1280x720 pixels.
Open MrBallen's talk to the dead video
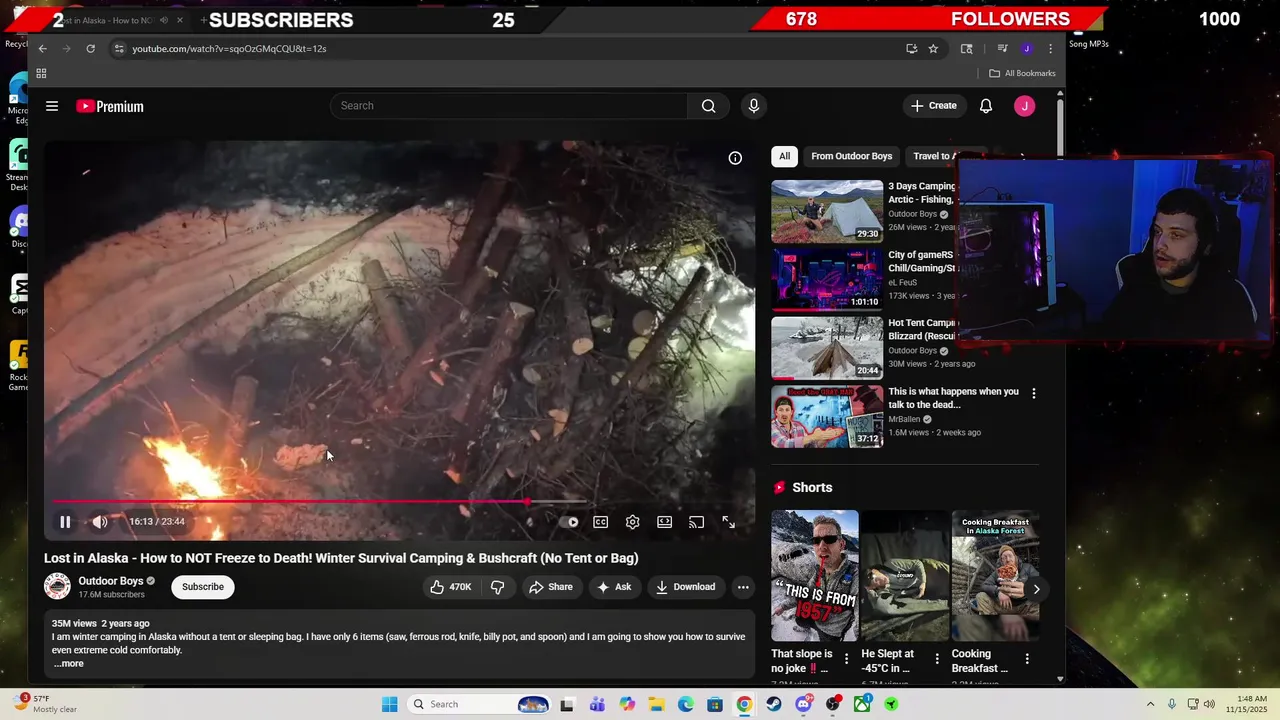pyautogui.click(x=827, y=416)
